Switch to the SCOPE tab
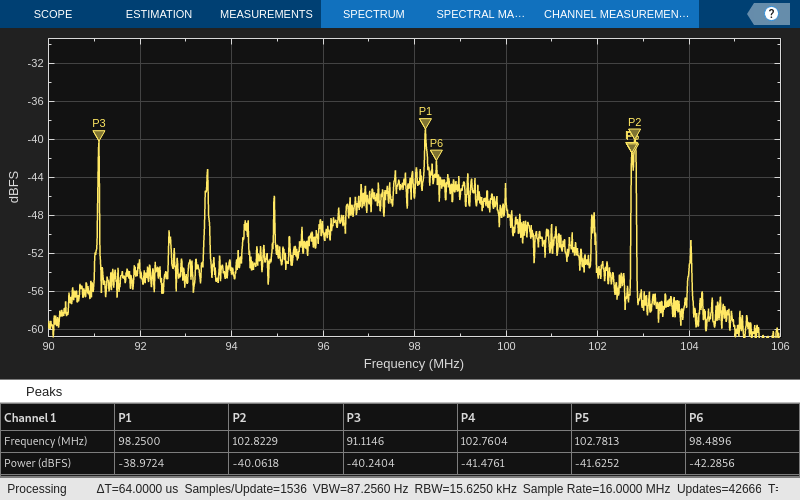 (53, 14)
